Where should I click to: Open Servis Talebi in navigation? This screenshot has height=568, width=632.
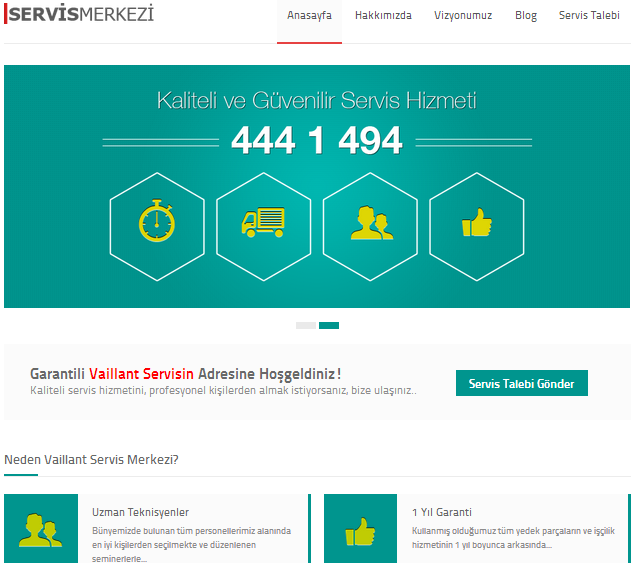[x=589, y=16]
